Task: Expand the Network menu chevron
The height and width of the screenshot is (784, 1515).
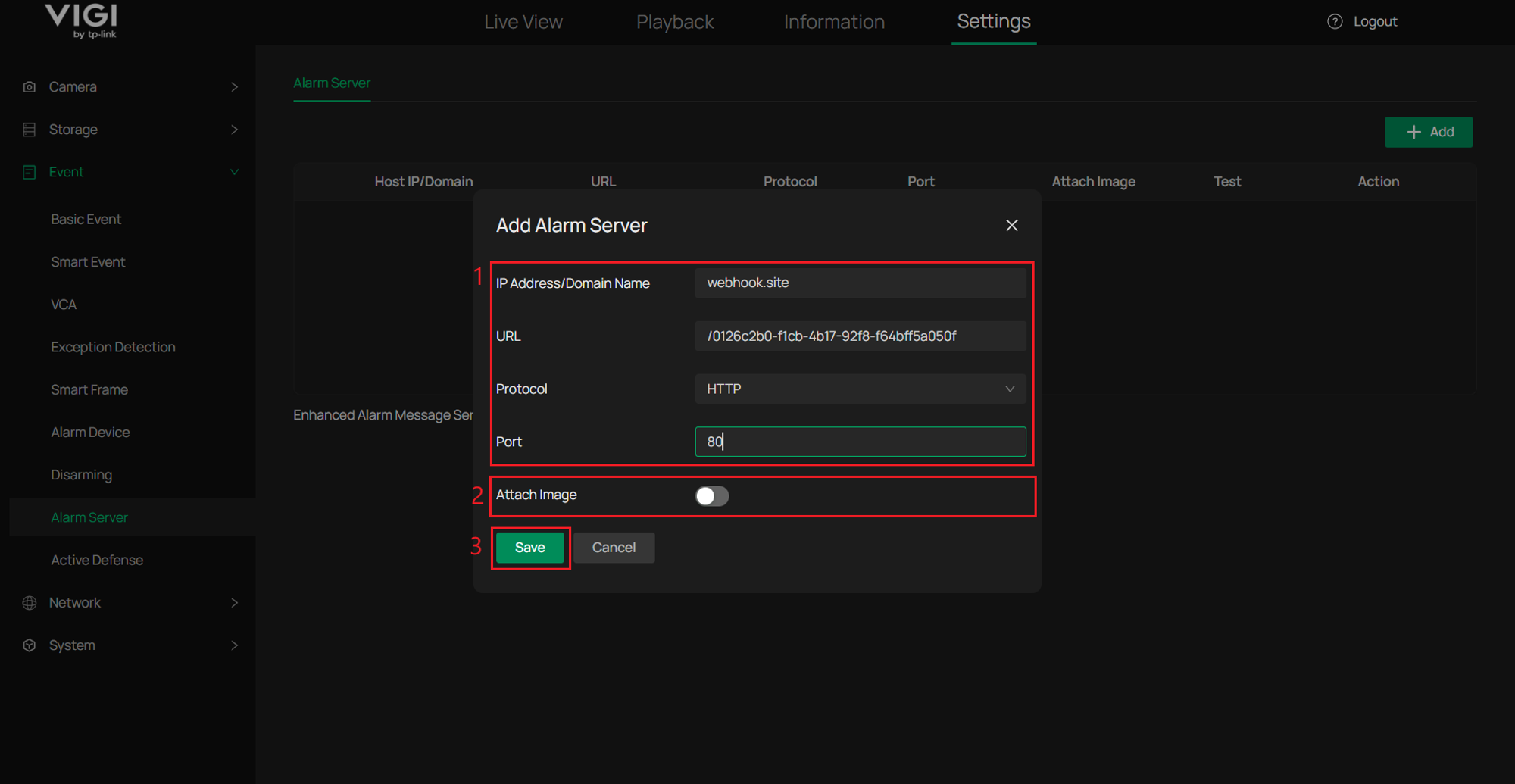Action: 234,603
